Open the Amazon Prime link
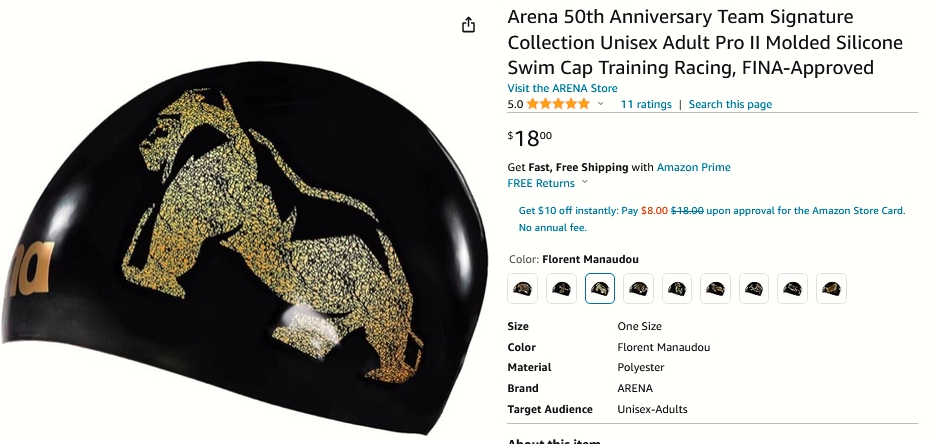Image resolution: width=934 pixels, height=444 pixels. pos(693,167)
